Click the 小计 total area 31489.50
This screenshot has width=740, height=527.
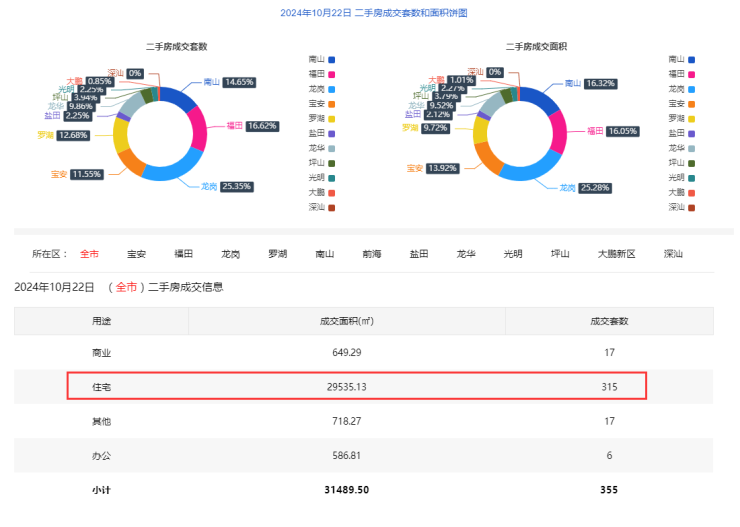tap(347, 490)
